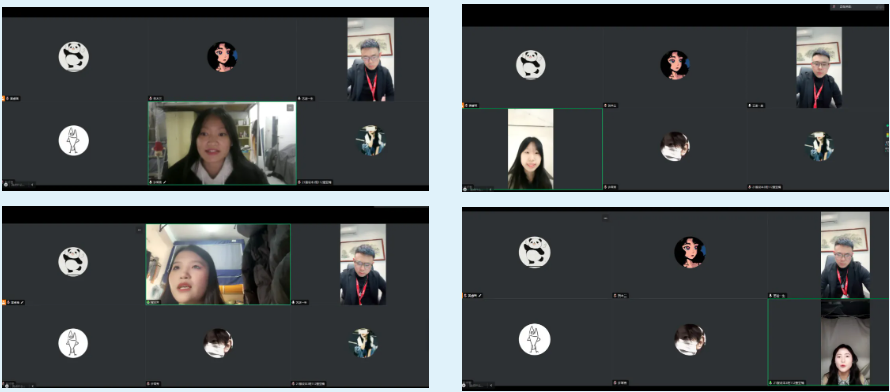Click the anime avatar's mic name label in the top-left meeting
The height and width of the screenshot is (392, 890).
(156, 98)
